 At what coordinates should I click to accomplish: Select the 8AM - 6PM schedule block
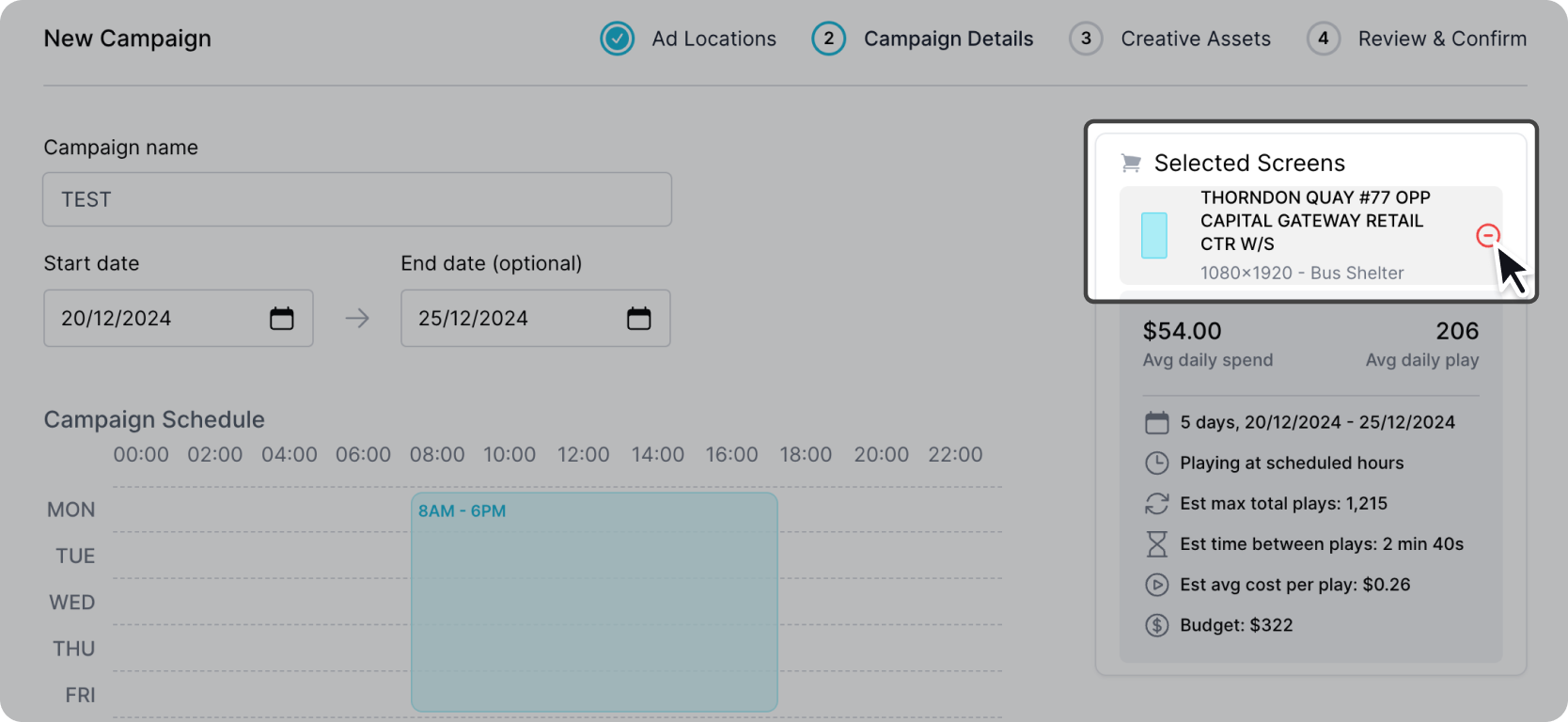point(594,602)
